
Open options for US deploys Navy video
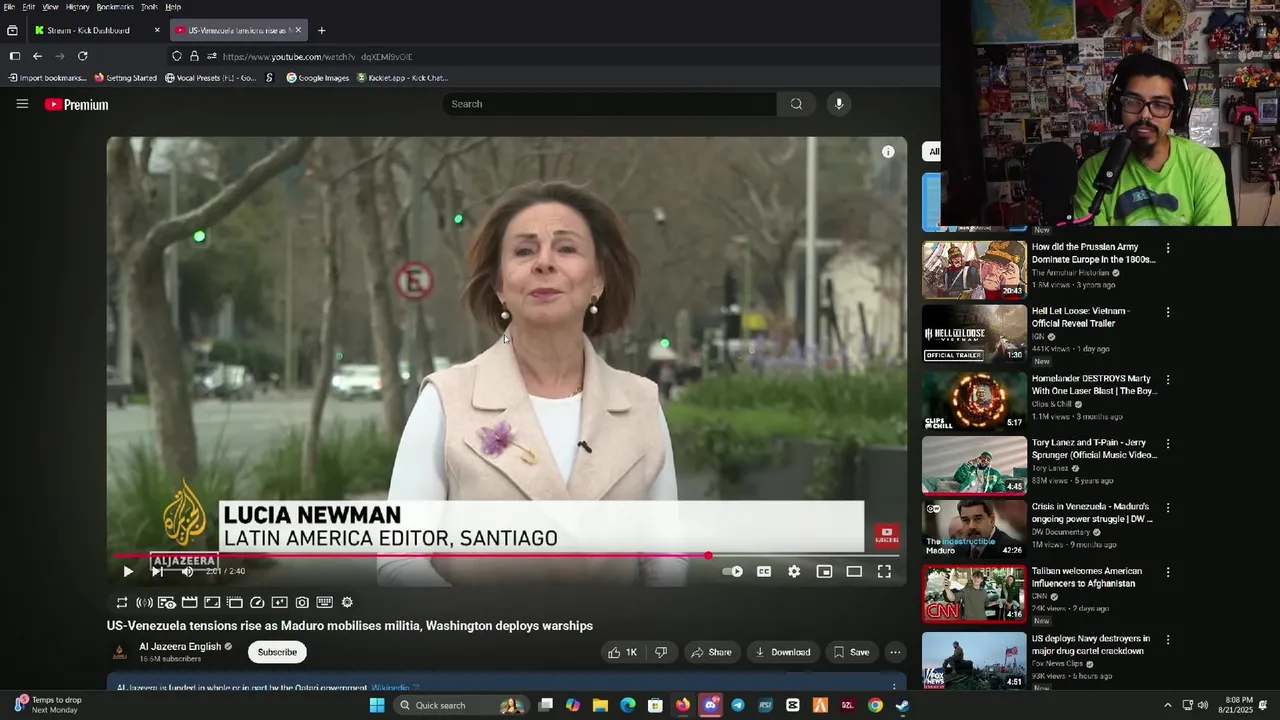[1167, 639]
